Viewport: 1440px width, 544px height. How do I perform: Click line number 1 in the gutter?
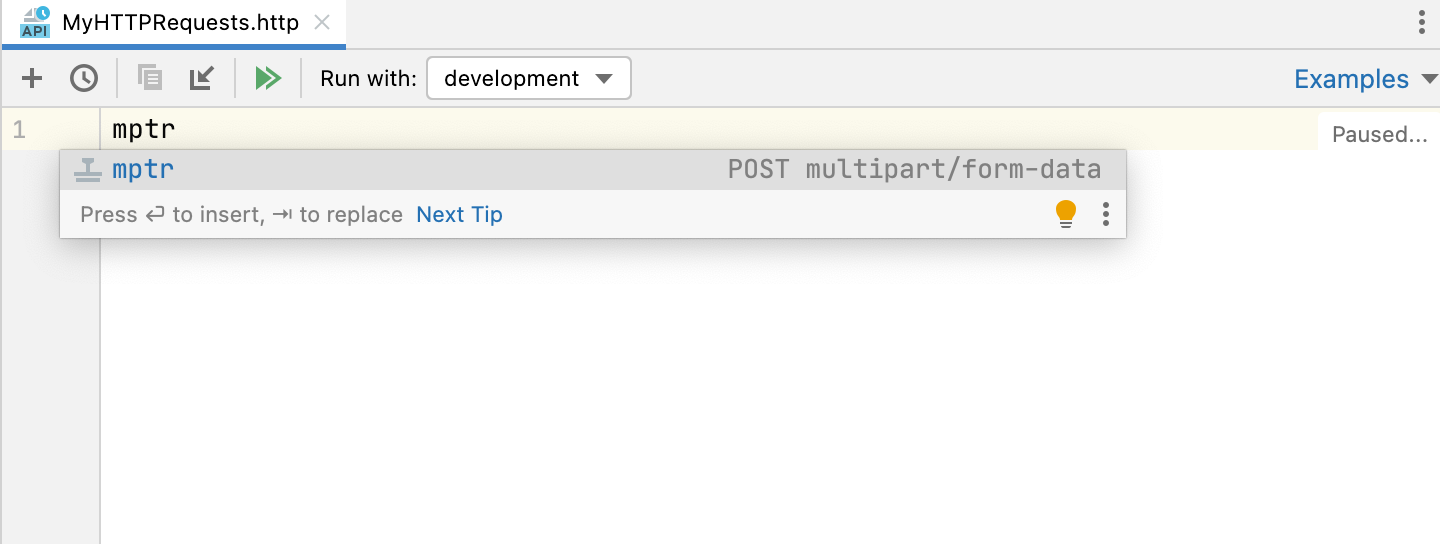click(x=19, y=130)
